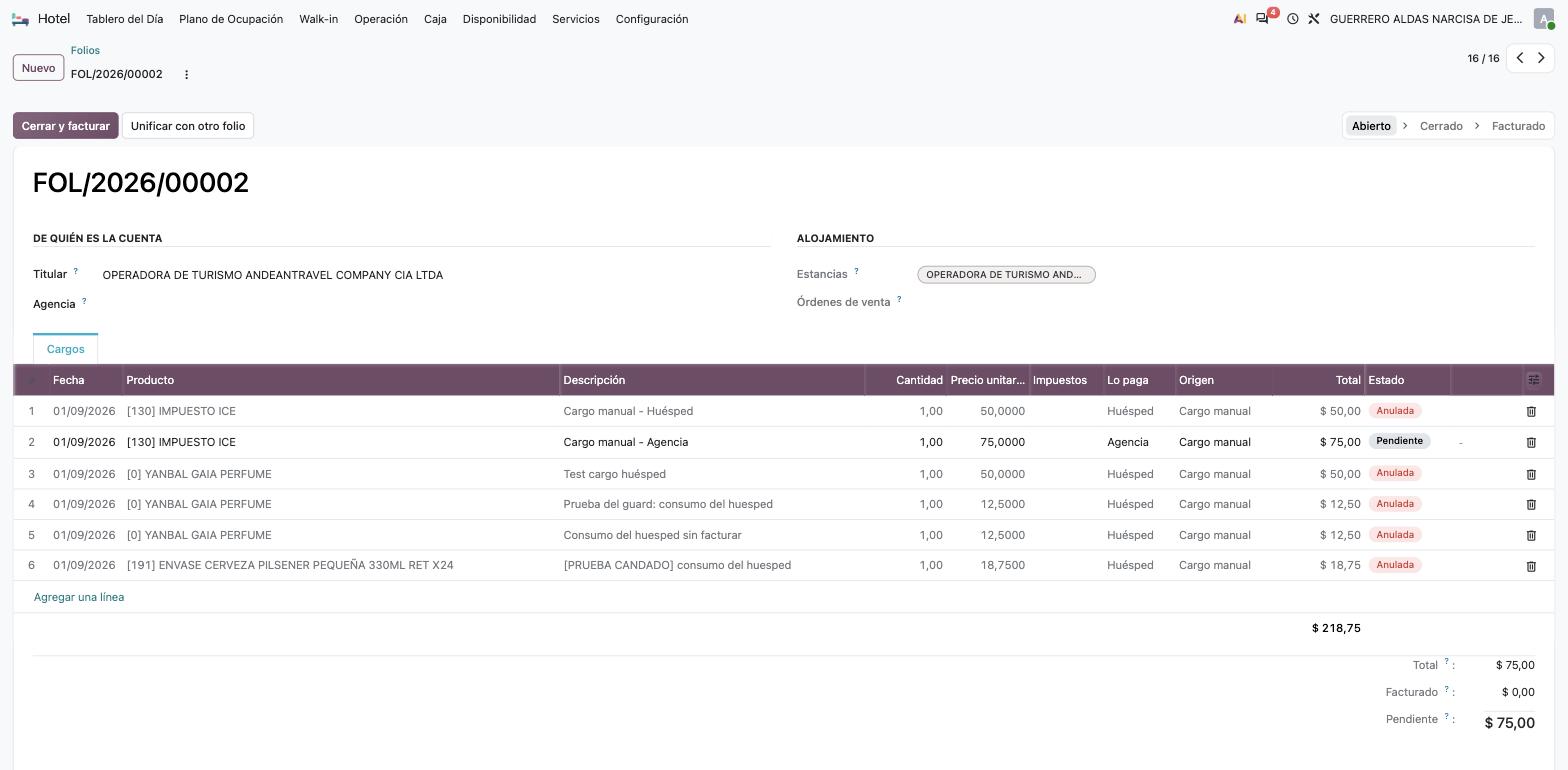Go back via Folios breadcrumb link

click(x=85, y=50)
